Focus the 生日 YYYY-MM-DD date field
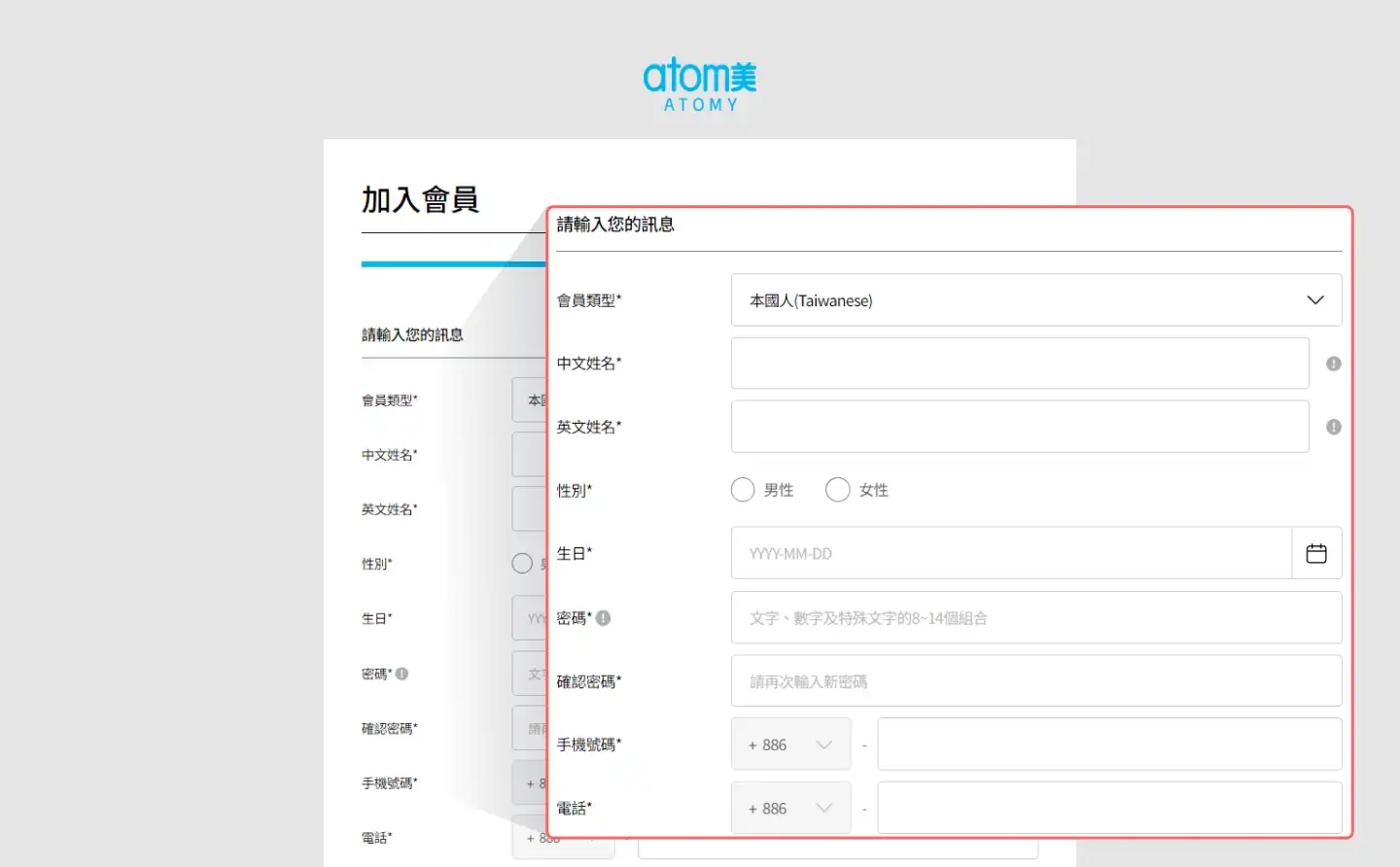 [x=1011, y=553]
